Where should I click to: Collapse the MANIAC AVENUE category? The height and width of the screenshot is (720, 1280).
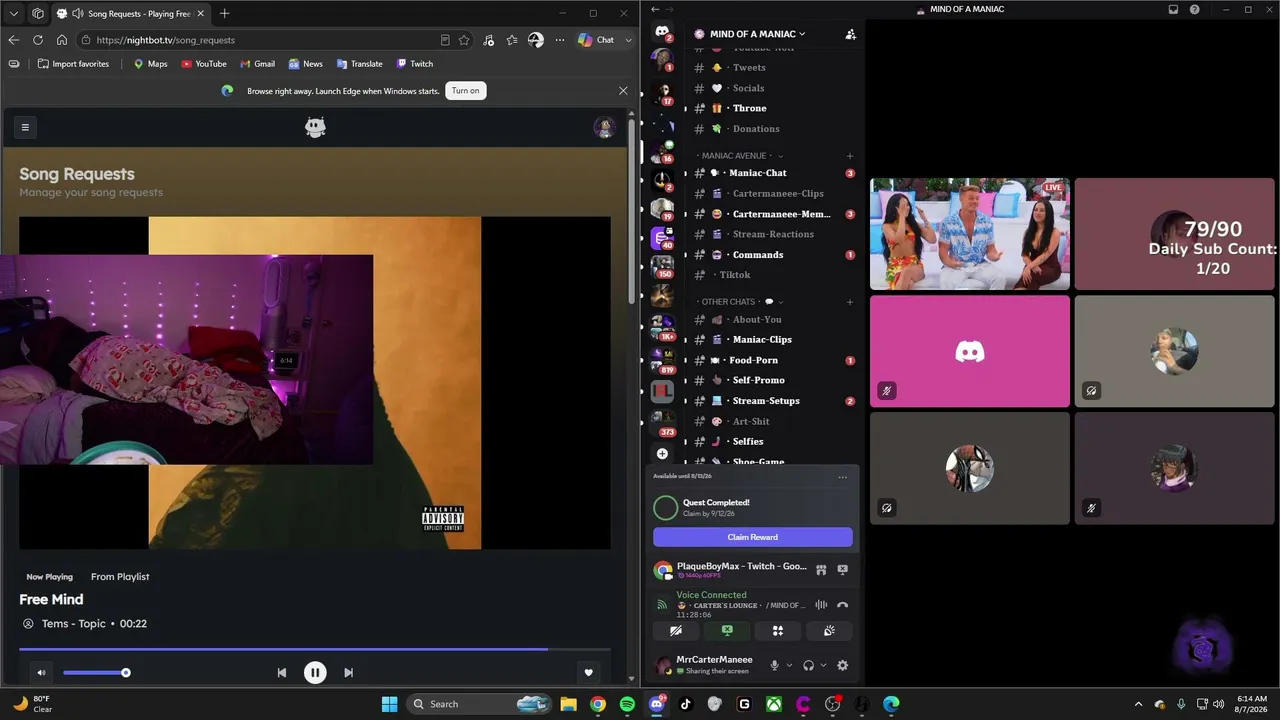pyautogui.click(x=740, y=156)
